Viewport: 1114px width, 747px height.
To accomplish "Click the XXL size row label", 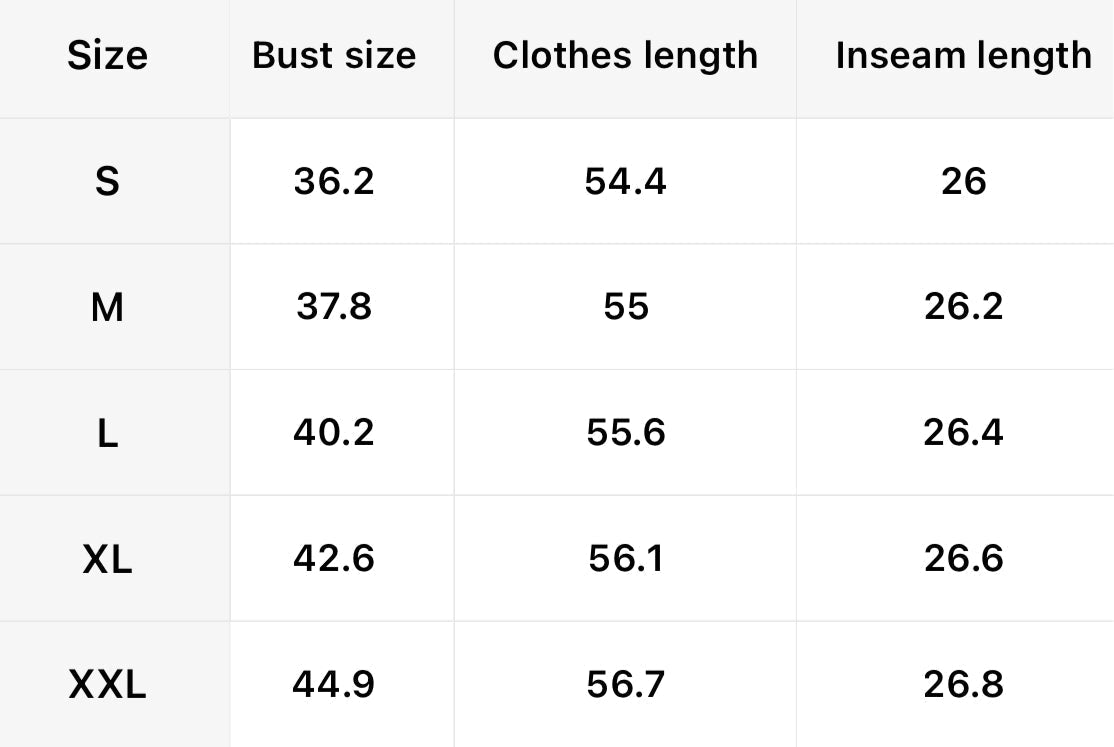I will [x=107, y=685].
